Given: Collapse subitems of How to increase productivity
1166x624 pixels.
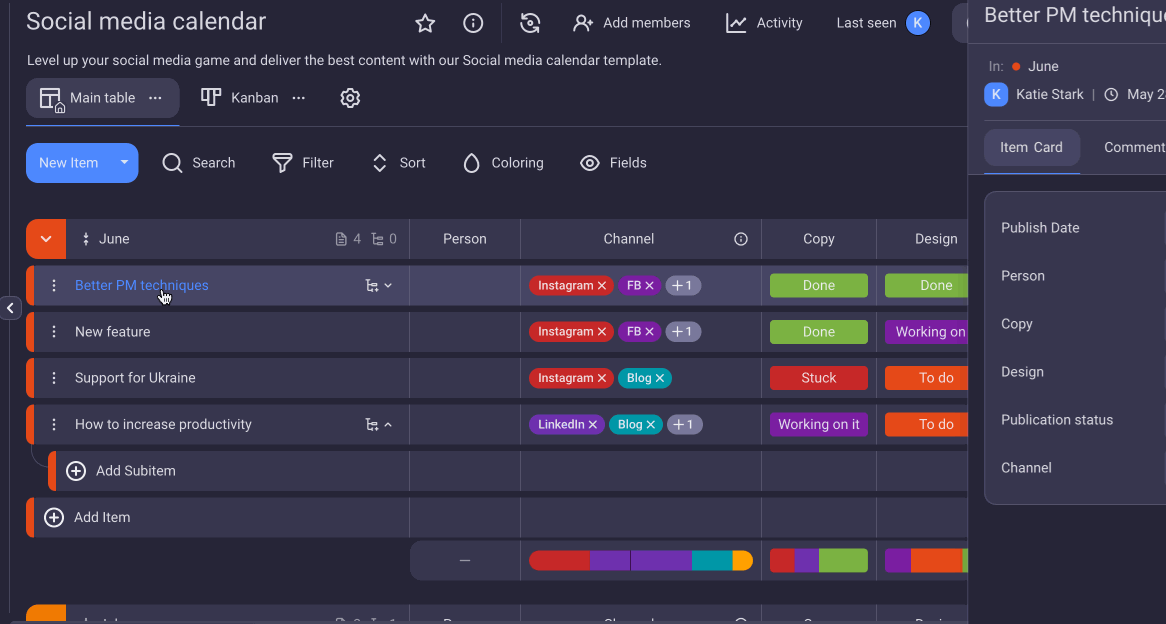Looking at the screenshot, I should click(379, 425).
